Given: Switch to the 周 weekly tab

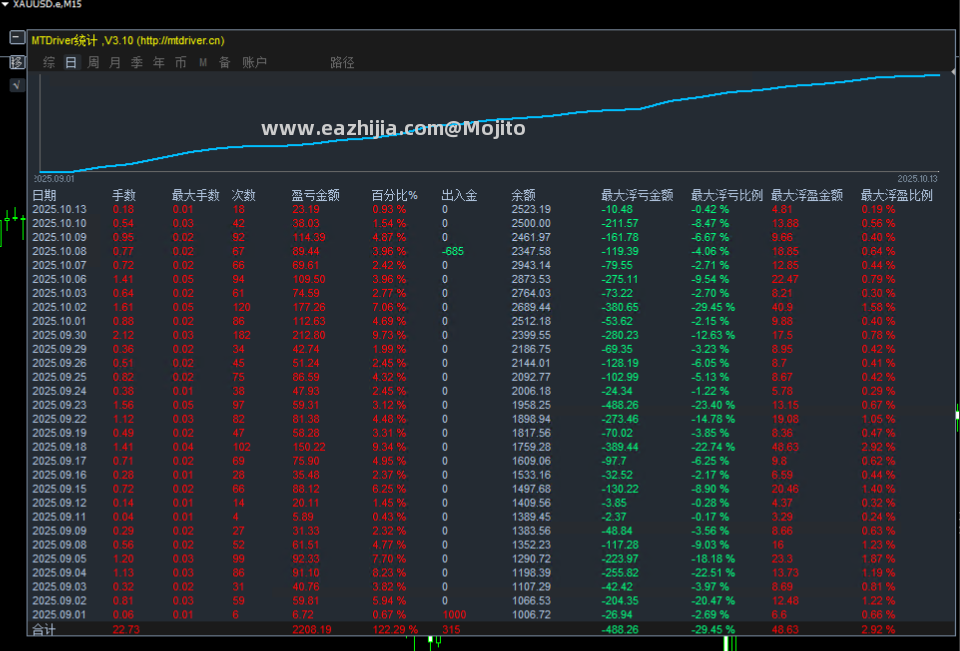Looking at the screenshot, I should pyautogui.click(x=93, y=62).
